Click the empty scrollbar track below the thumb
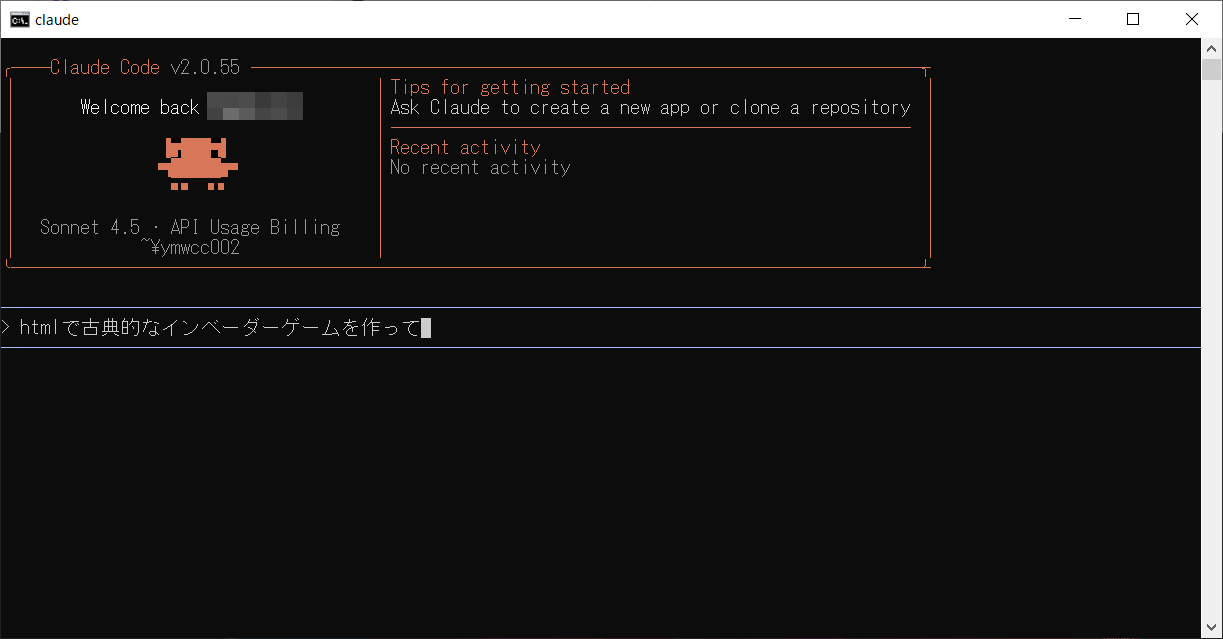The image size is (1223, 639). point(1211,350)
